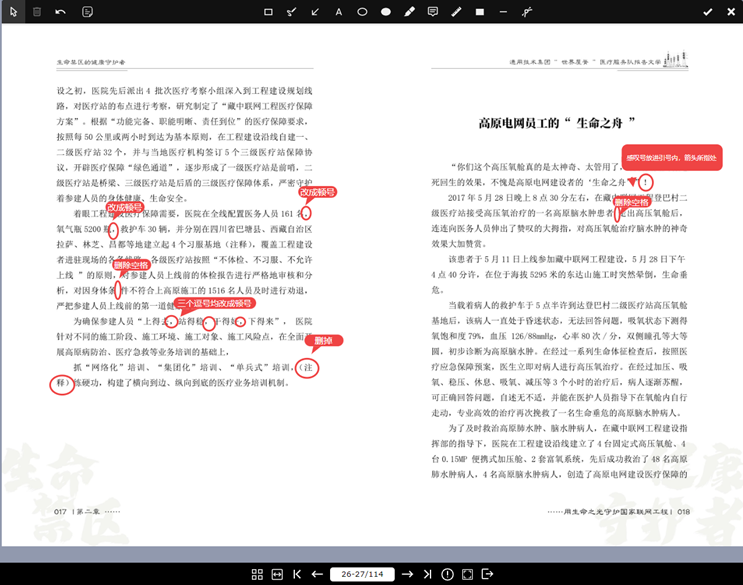Viewport: 743px width, 585px height.
Task: Click the heading '高原电网员工的"生命之舟"'
Action: pyautogui.click(x=556, y=123)
